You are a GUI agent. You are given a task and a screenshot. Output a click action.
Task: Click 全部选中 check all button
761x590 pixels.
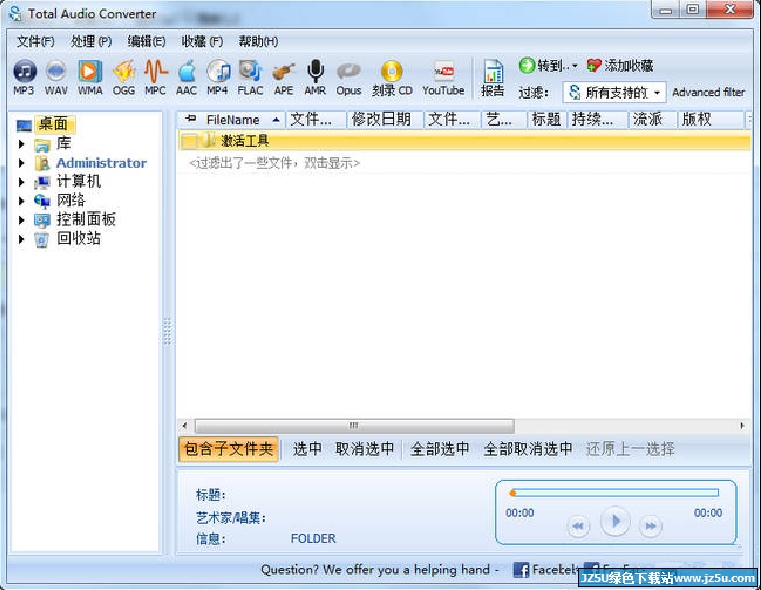point(440,449)
